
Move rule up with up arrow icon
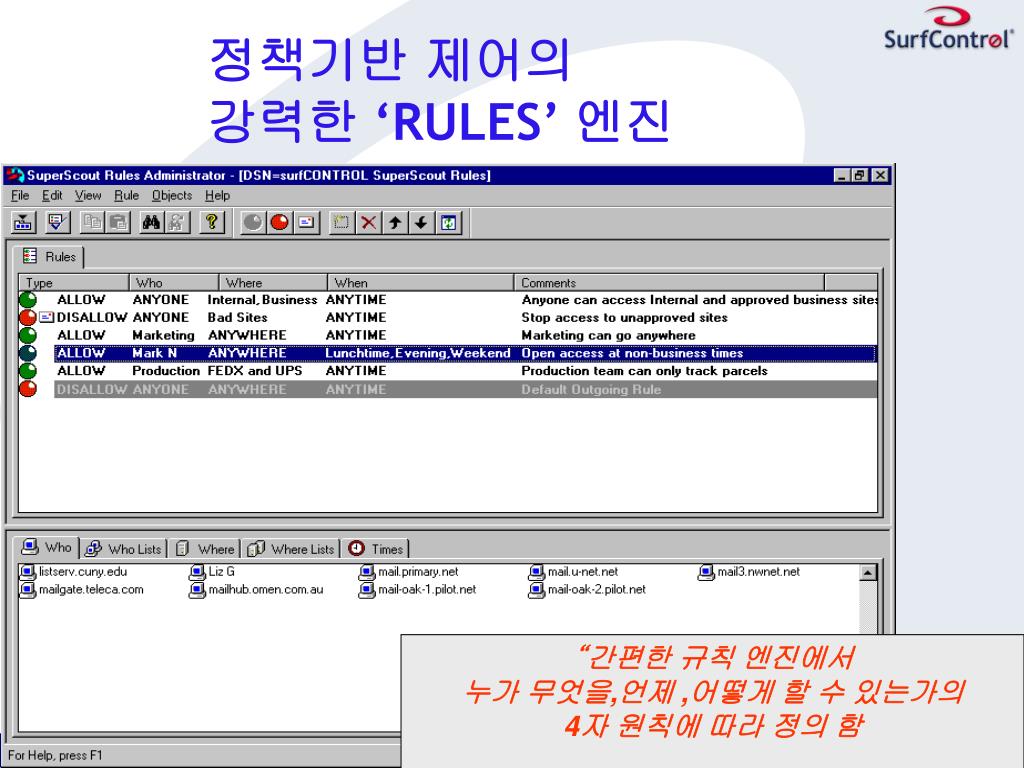(394, 223)
